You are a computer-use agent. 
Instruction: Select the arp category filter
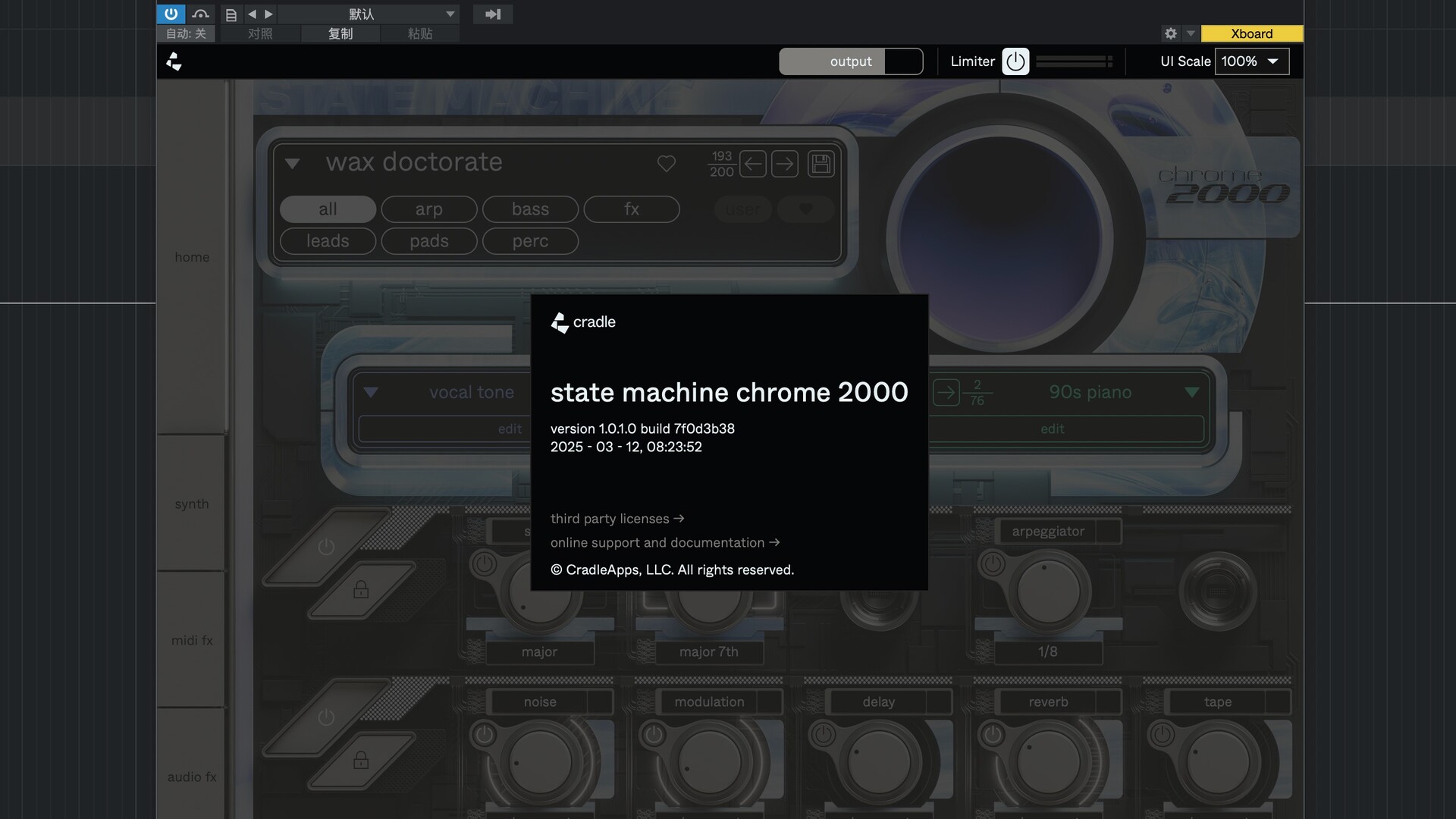click(x=429, y=209)
